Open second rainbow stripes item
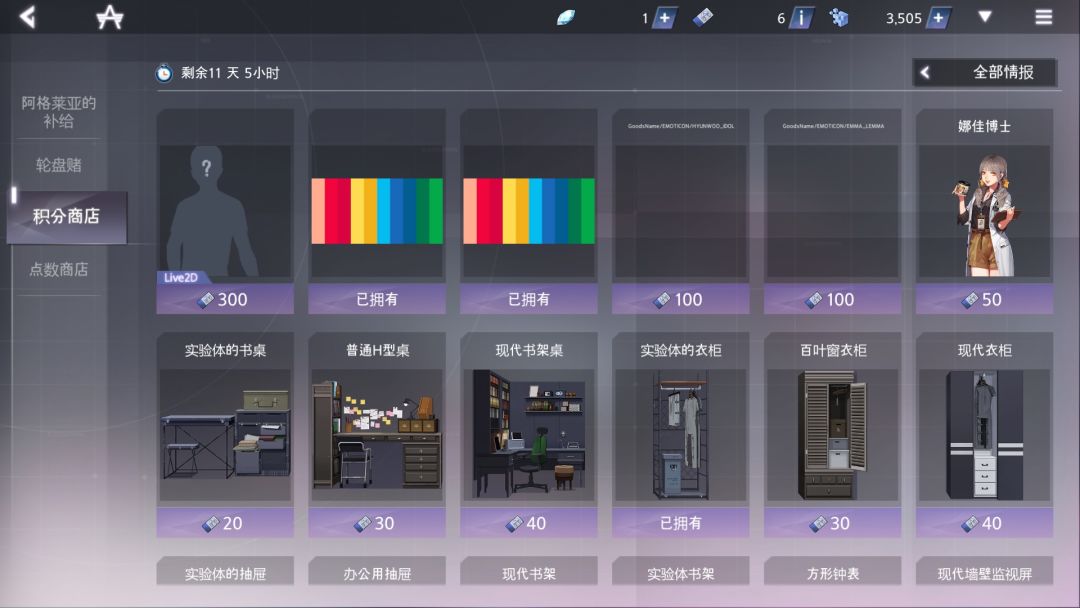The image size is (1080, 608). tap(529, 211)
